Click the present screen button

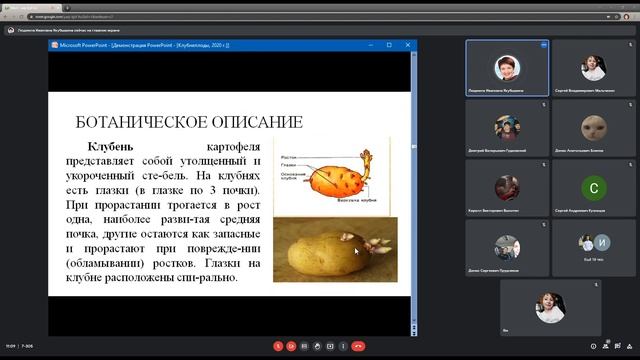tap(330, 346)
